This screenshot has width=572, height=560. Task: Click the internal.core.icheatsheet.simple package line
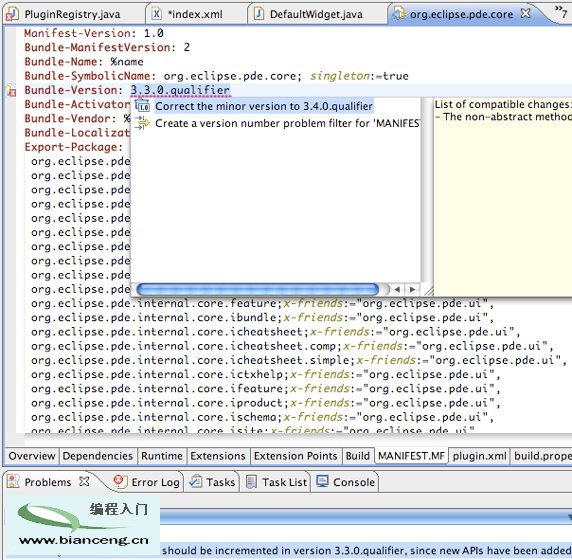[299, 360]
